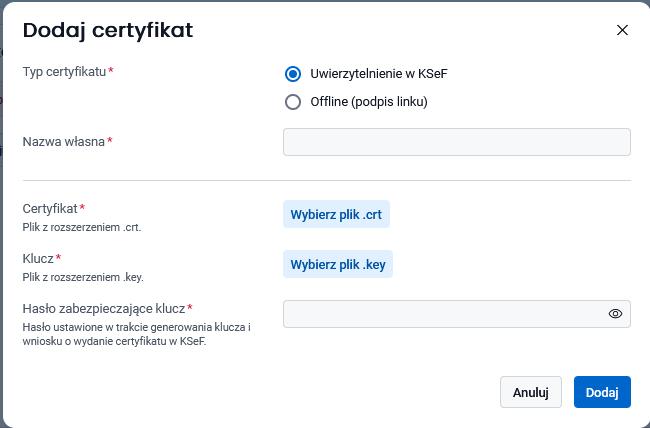Click the 'Plik z rozszerzeniem .crt.' hint
Image resolution: width=650 pixels, height=428 pixels.
[82, 227]
